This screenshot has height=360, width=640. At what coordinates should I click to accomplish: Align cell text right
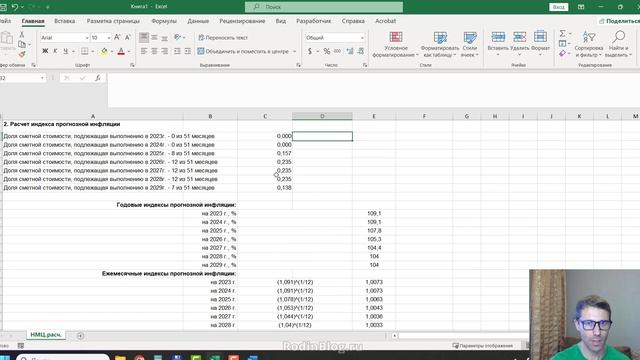click(x=164, y=51)
